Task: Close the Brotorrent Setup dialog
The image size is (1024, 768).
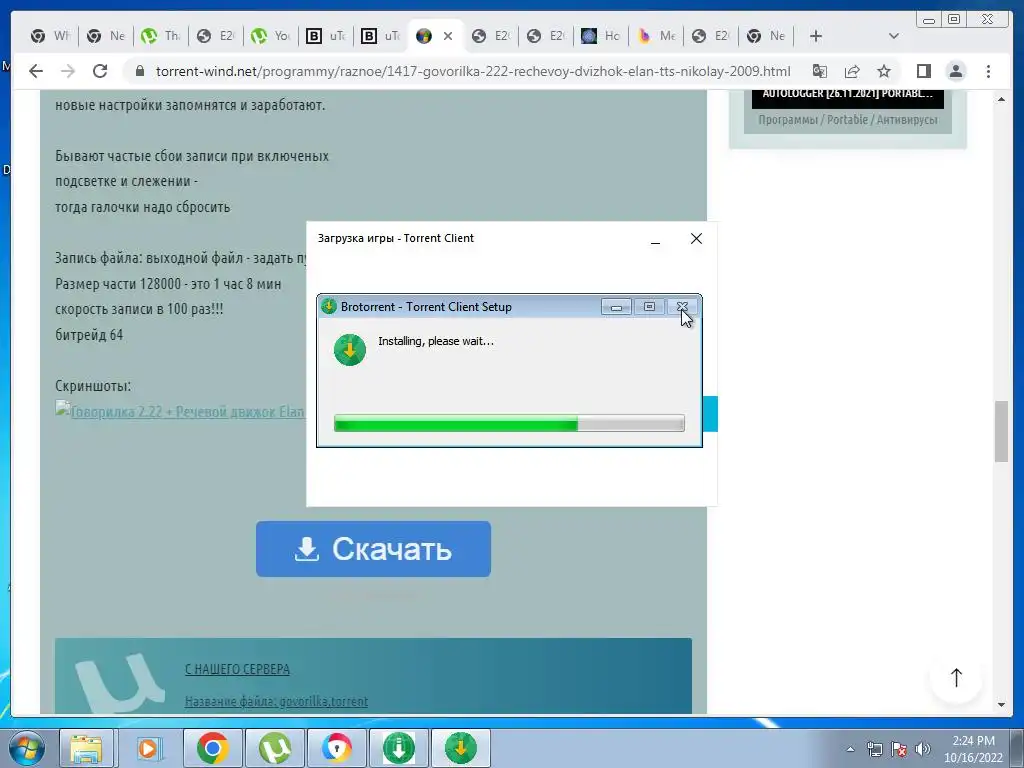Action: coord(682,306)
